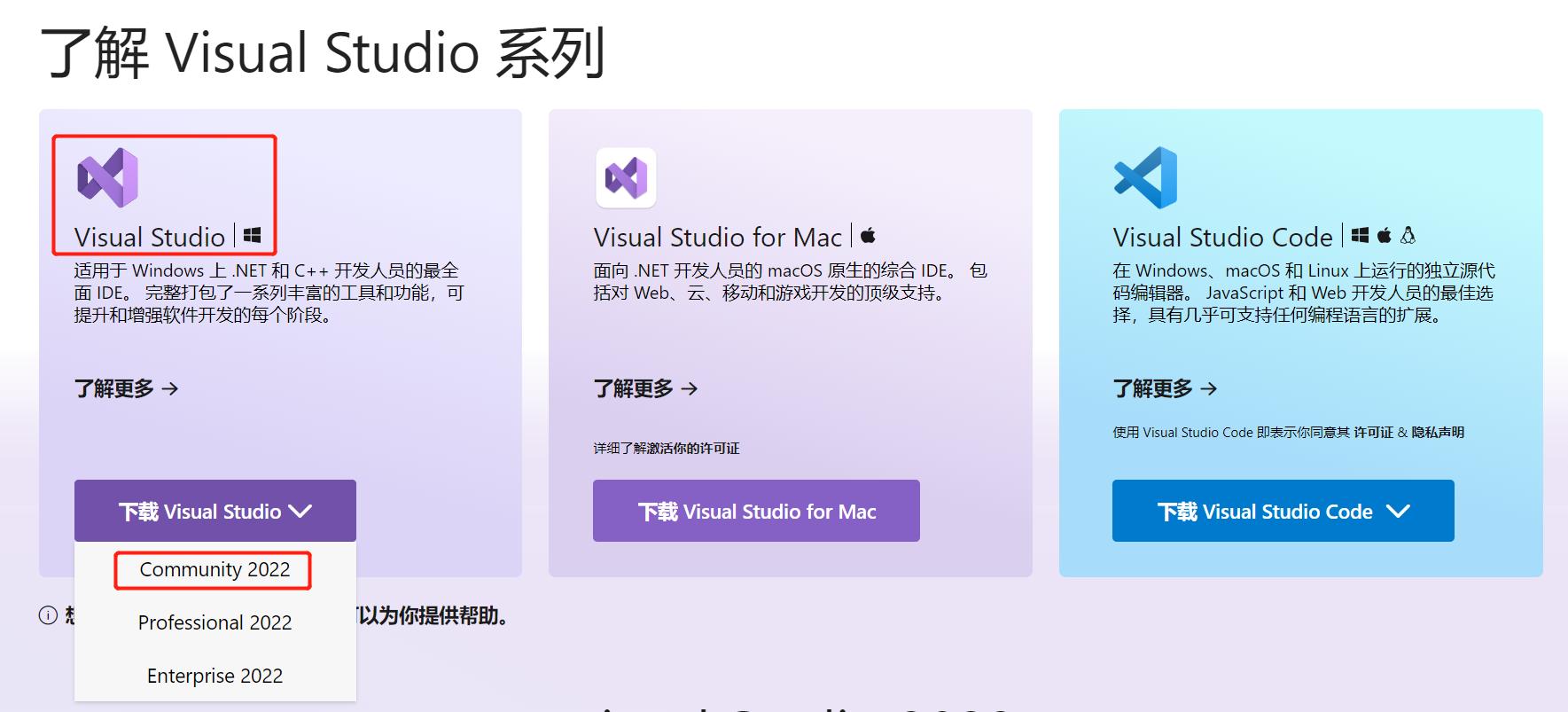Click Windows icon beside Visual Studio title

pyautogui.click(x=252, y=235)
